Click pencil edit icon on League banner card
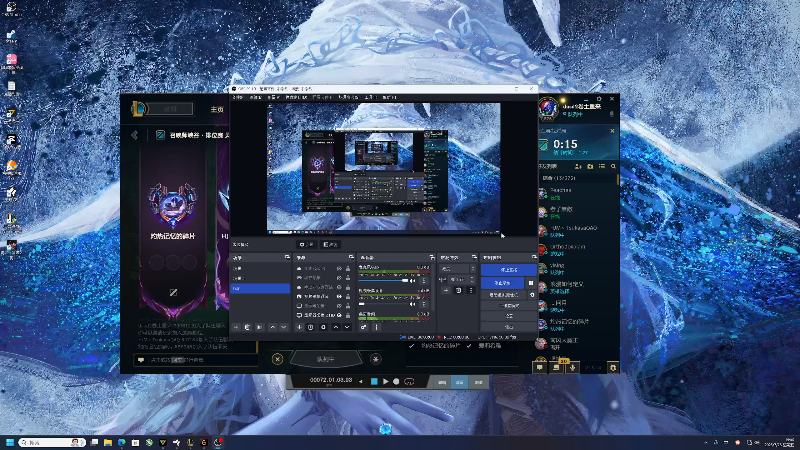800x450 pixels. 173,292
